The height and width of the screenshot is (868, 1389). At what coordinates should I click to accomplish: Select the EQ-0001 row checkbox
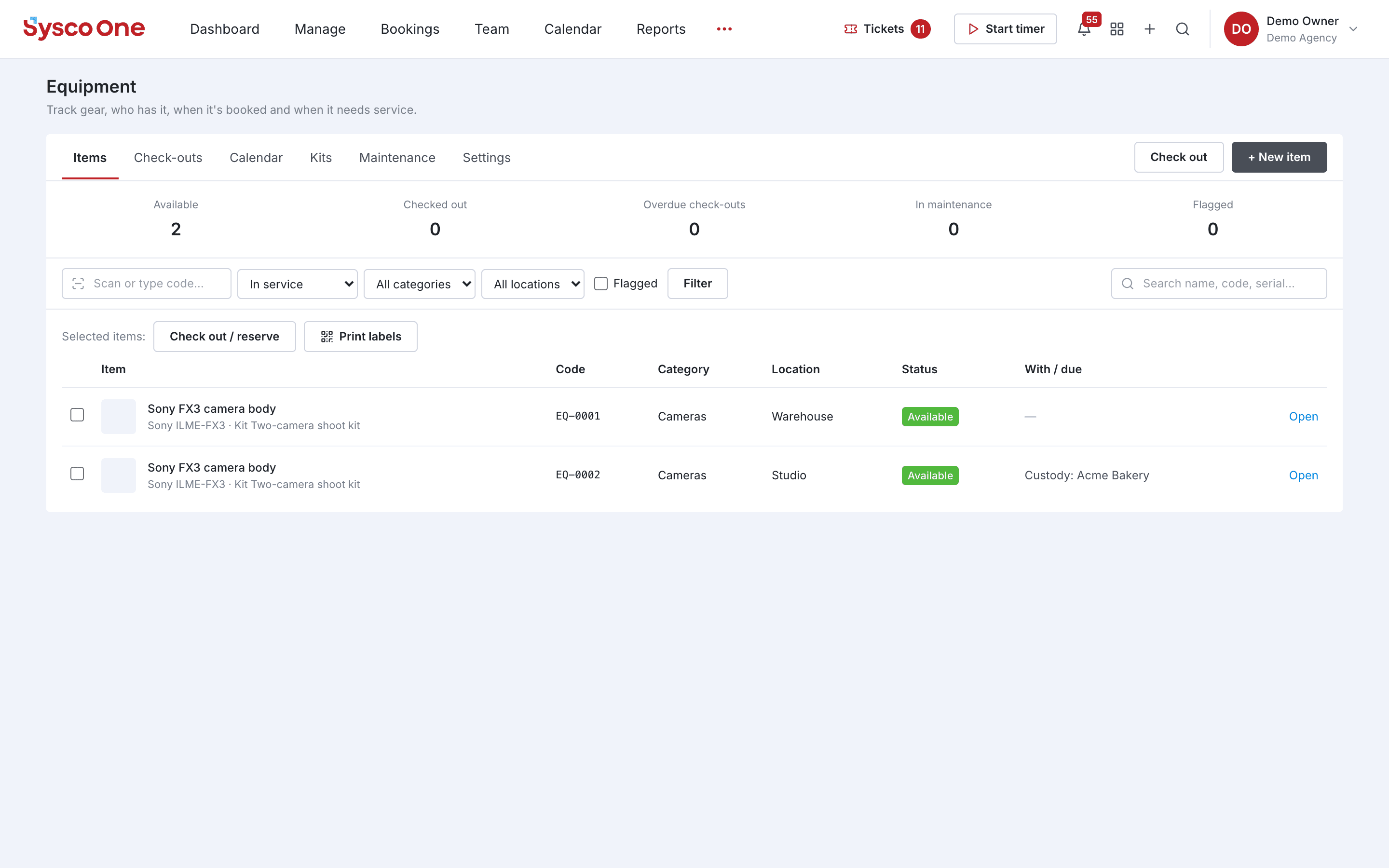(x=77, y=415)
